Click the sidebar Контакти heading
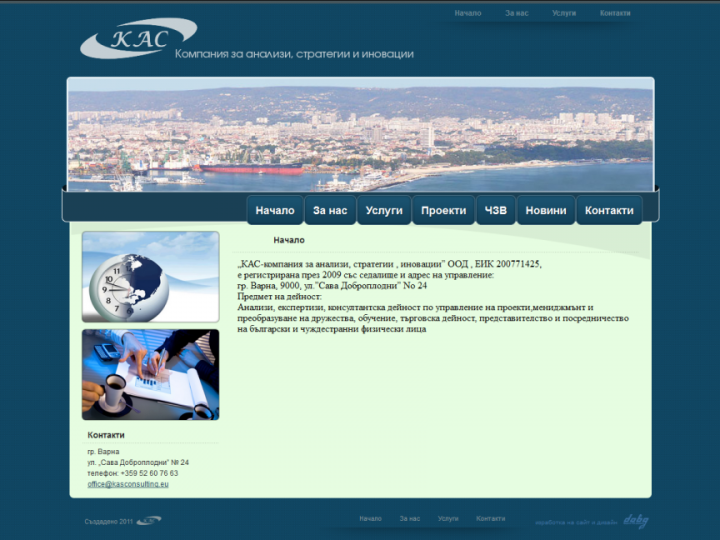 click(106, 435)
